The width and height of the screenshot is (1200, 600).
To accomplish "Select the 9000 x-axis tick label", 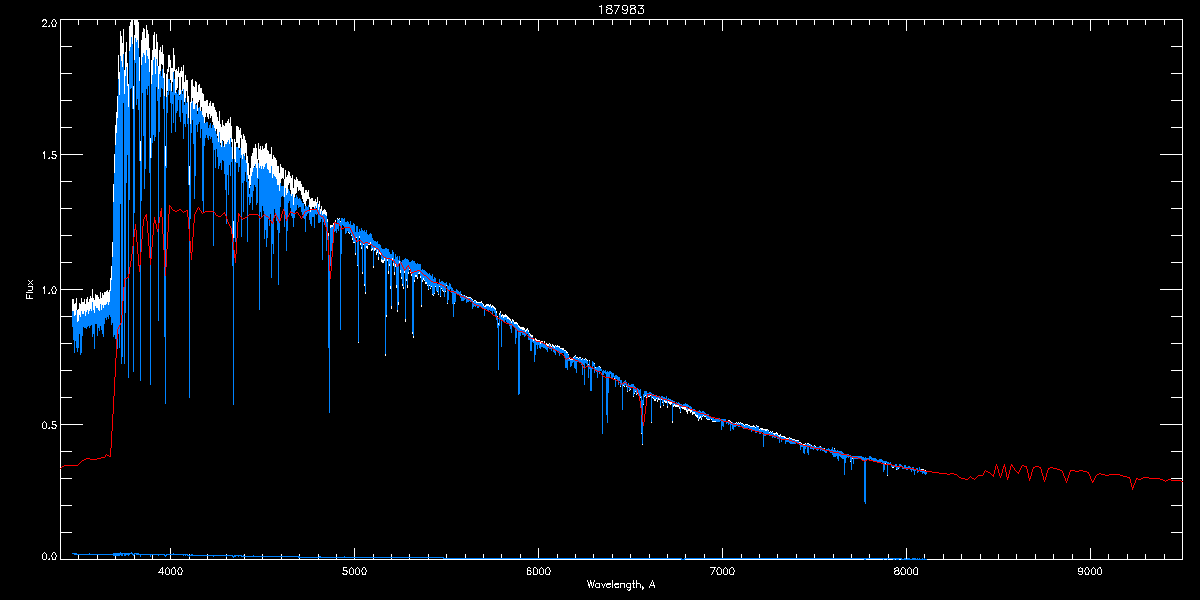I will [x=1090, y=572].
